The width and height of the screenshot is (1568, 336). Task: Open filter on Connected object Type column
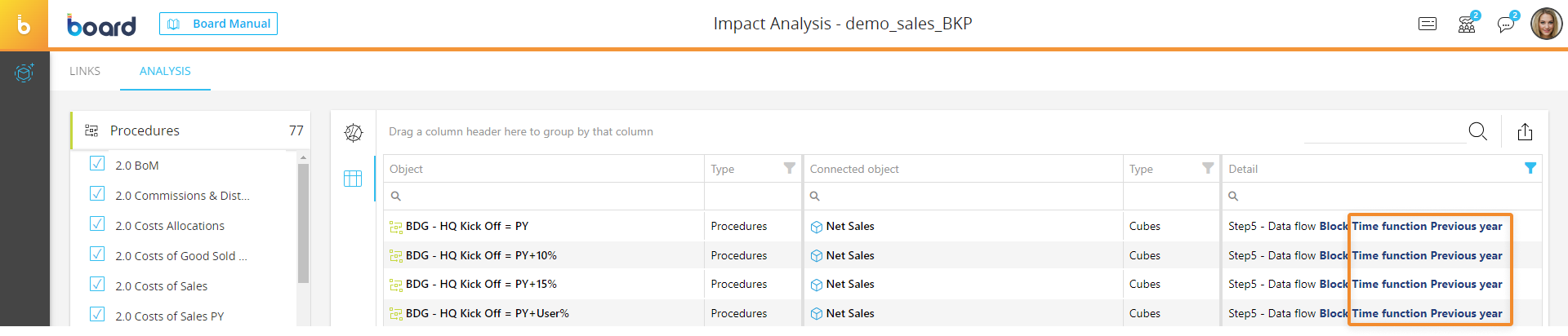1208,168
